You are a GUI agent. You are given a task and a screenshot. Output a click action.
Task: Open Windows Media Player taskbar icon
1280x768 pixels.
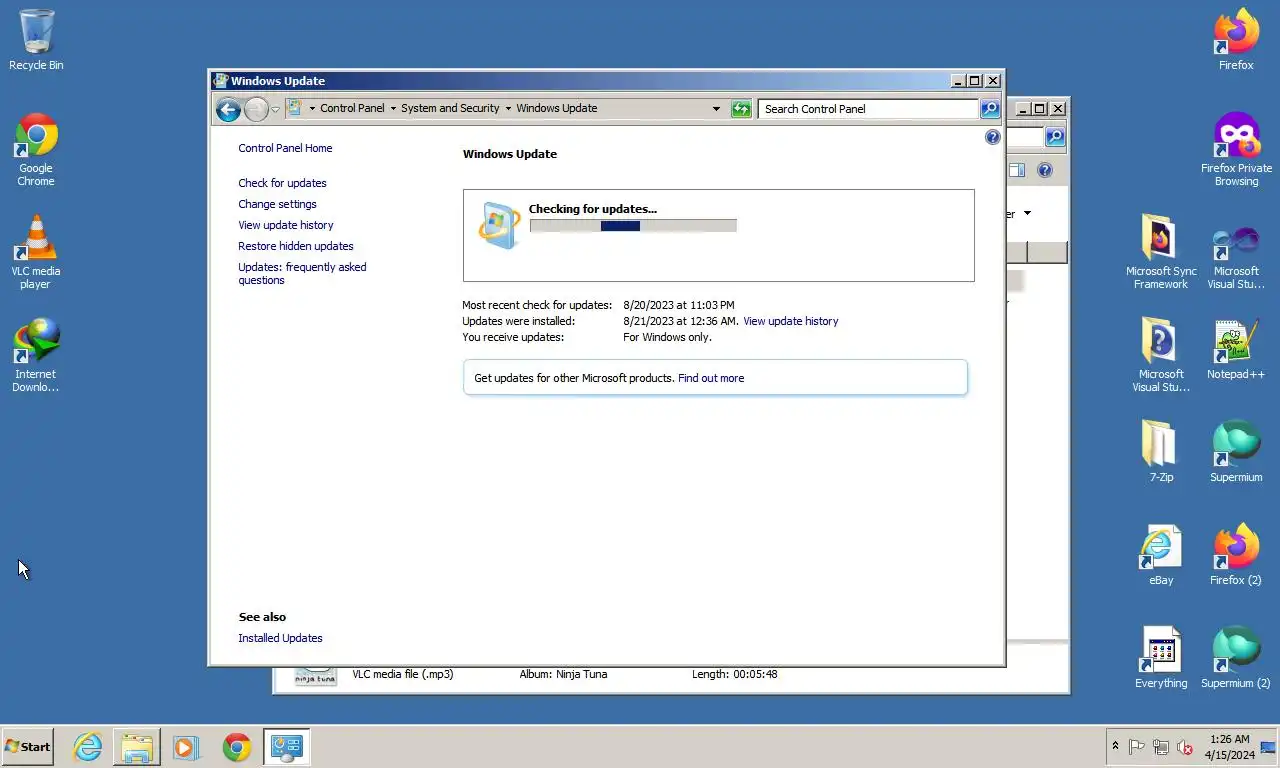tap(185, 747)
